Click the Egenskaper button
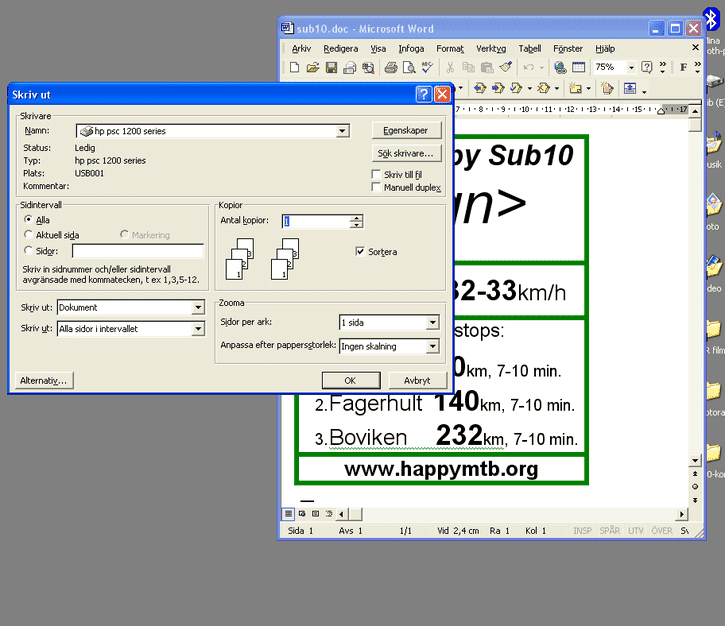Viewport: 725px width, 626px height. click(405, 131)
